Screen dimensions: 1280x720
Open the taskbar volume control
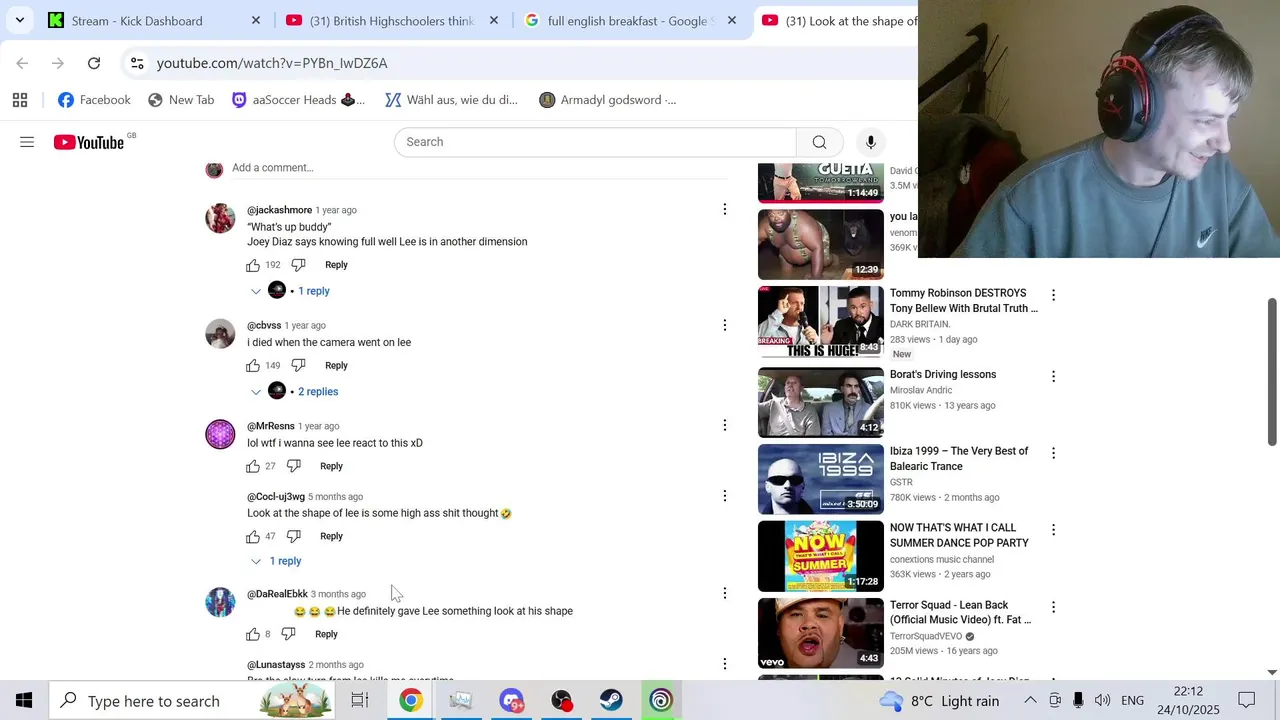point(1102,701)
